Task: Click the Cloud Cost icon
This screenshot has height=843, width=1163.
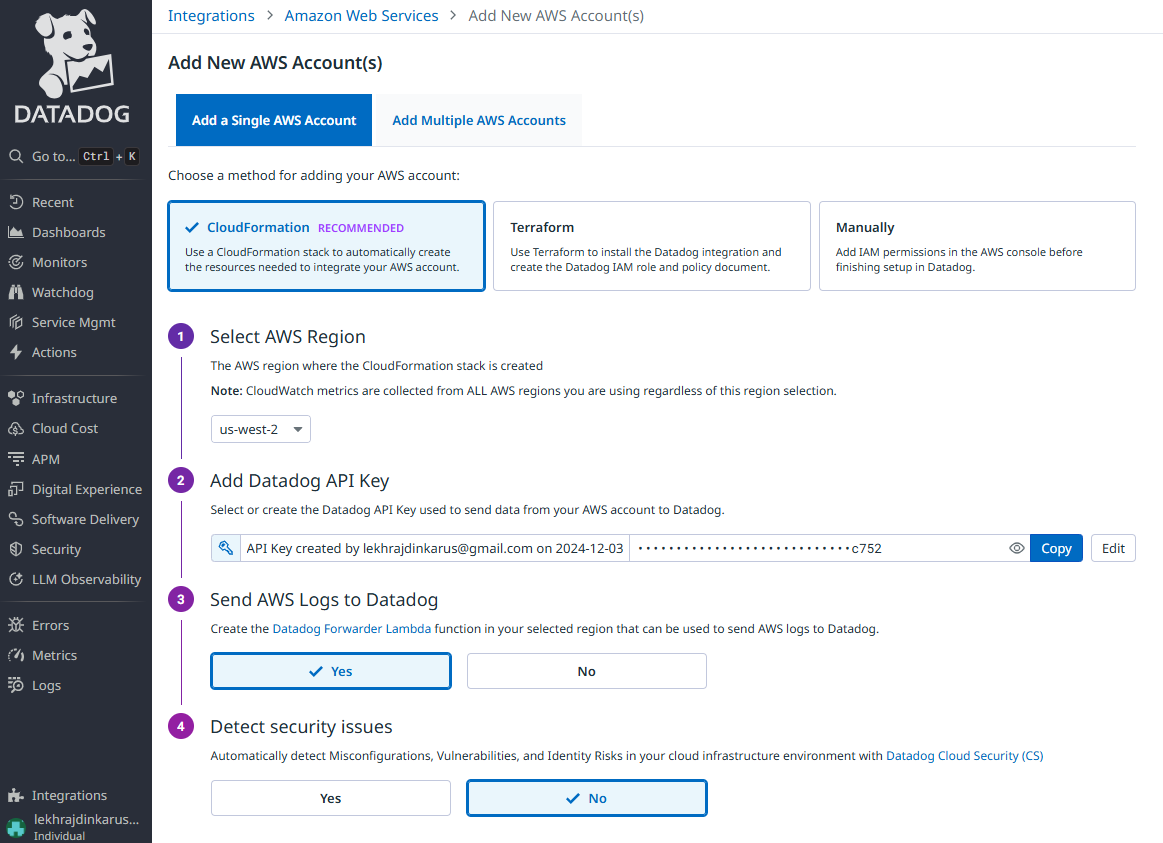Action: pyautogui.click(x=16, y=429)
